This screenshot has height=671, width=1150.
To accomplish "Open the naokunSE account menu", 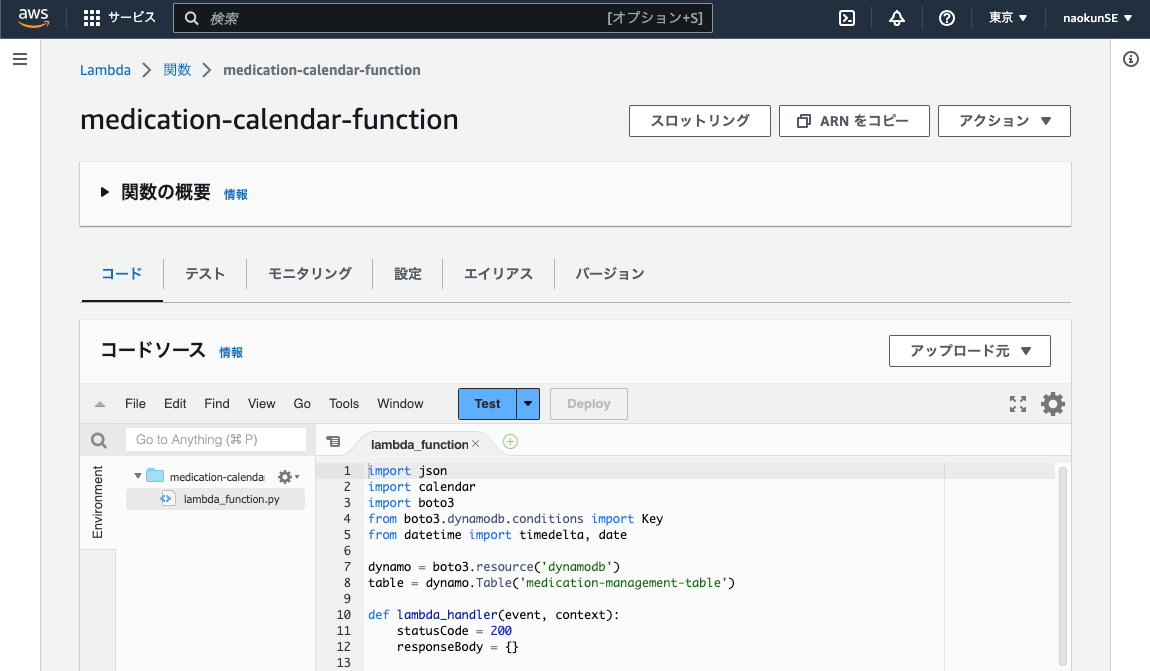I will pyautogui.click(x=1097, y=18).
